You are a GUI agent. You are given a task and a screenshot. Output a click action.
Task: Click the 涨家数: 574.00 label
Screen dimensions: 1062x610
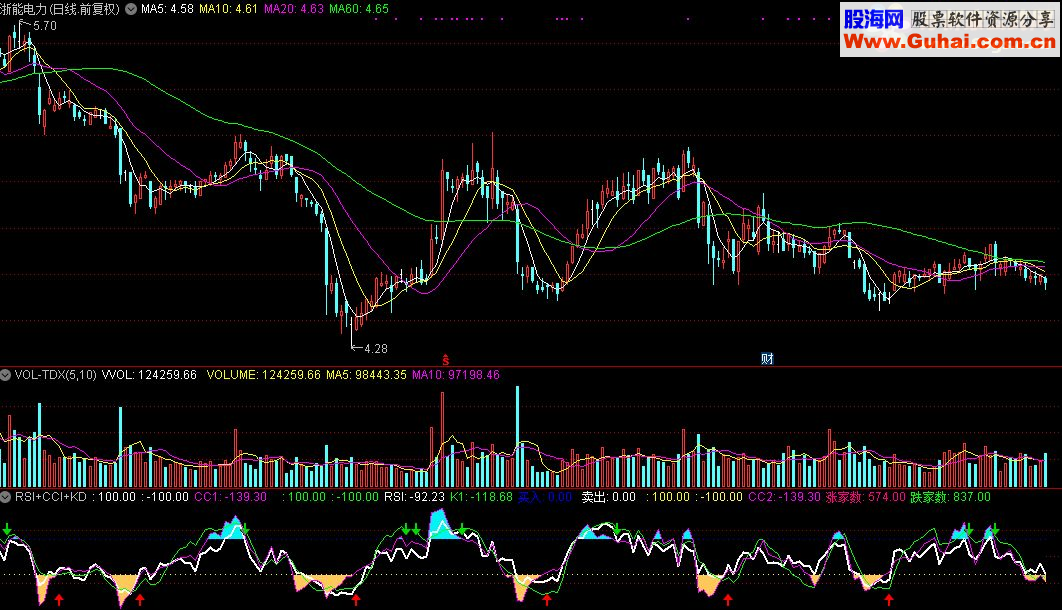click(x=866, y=497)
